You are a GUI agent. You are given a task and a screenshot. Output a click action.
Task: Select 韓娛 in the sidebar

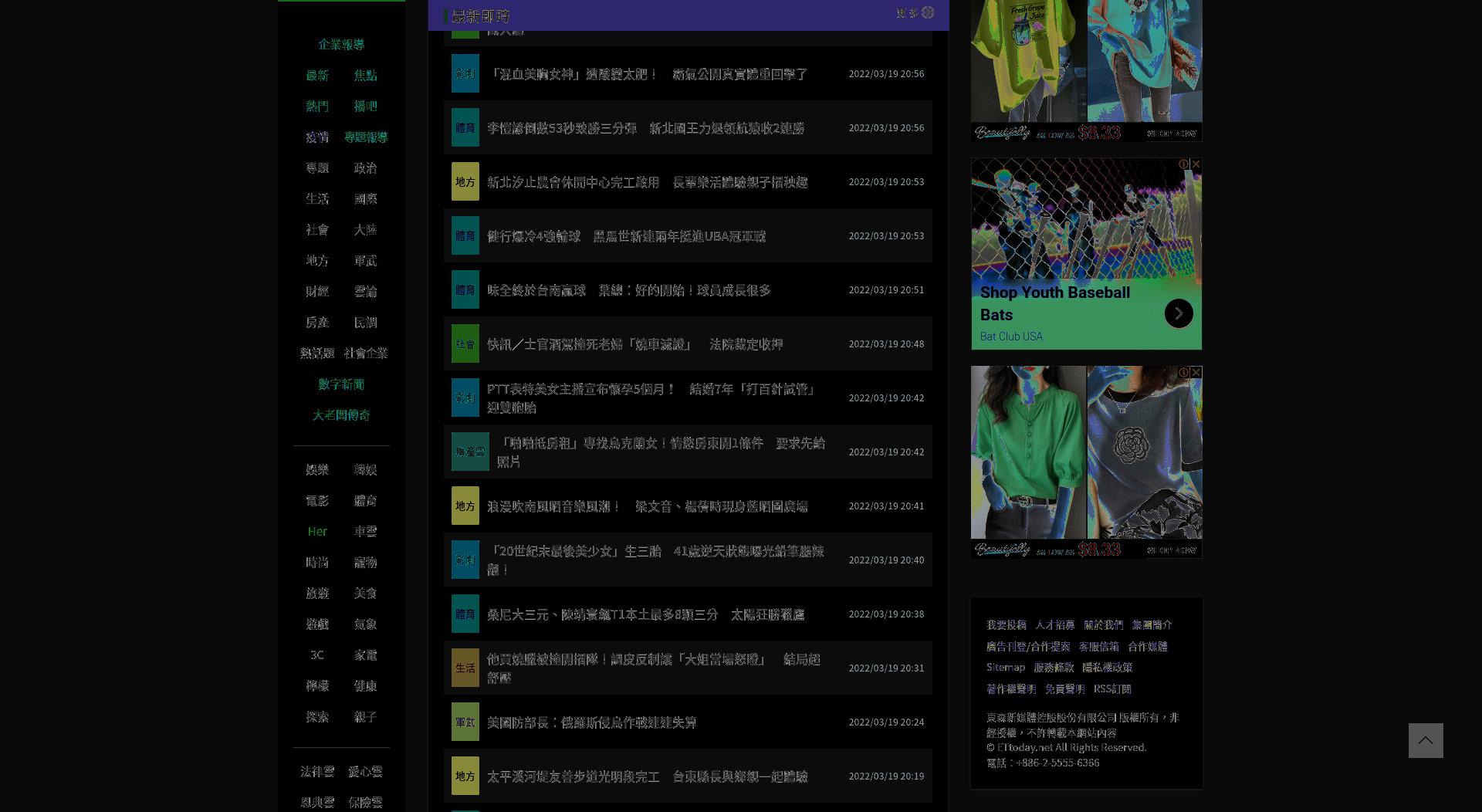coord(365,469)
